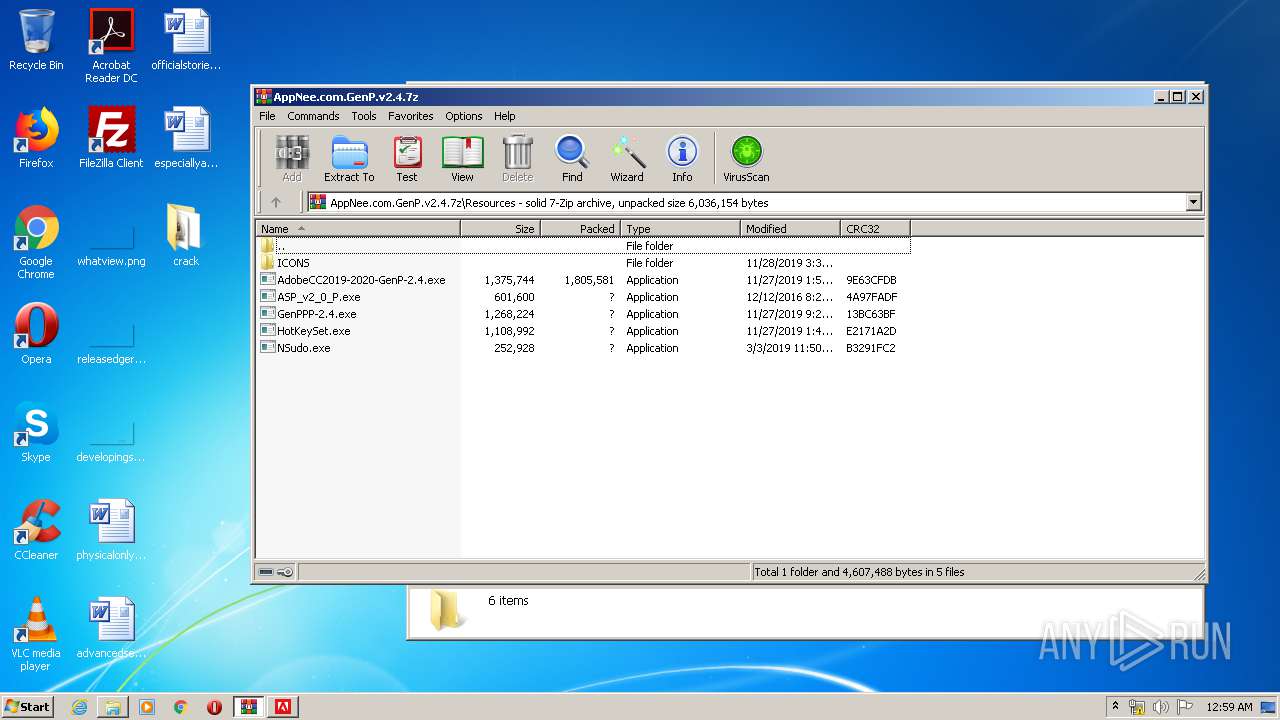Run VirusScan from the toolbar
The width and height of the screenshot is (1280, 720).
point(746,159)
